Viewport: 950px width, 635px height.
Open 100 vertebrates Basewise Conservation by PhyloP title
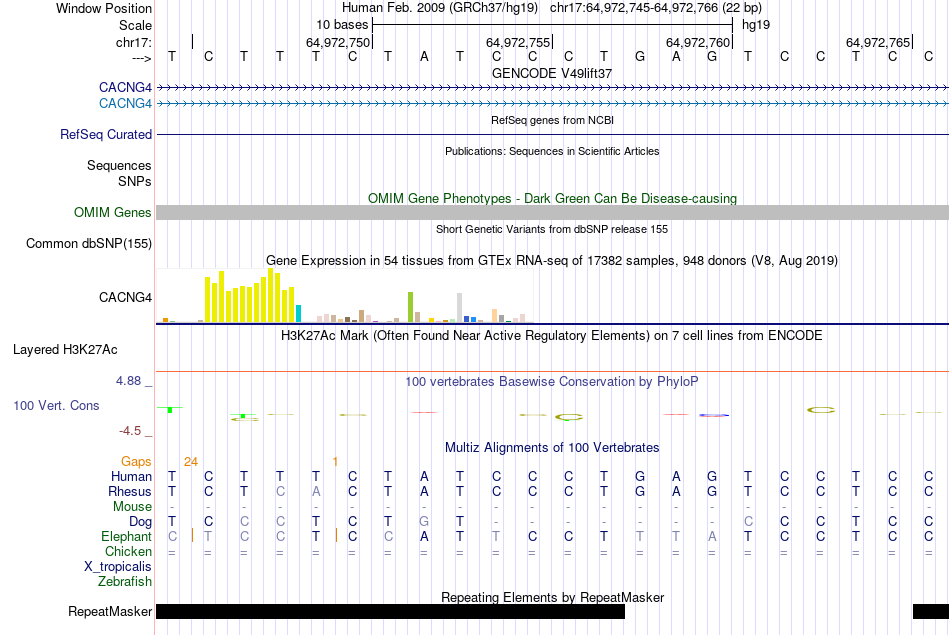(552, 382)
